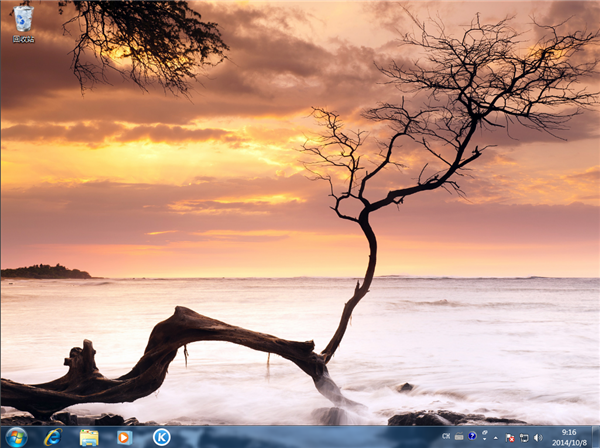Open Action Center flag with red X
This screenshot has width=600, height=448.
(510, 437)
